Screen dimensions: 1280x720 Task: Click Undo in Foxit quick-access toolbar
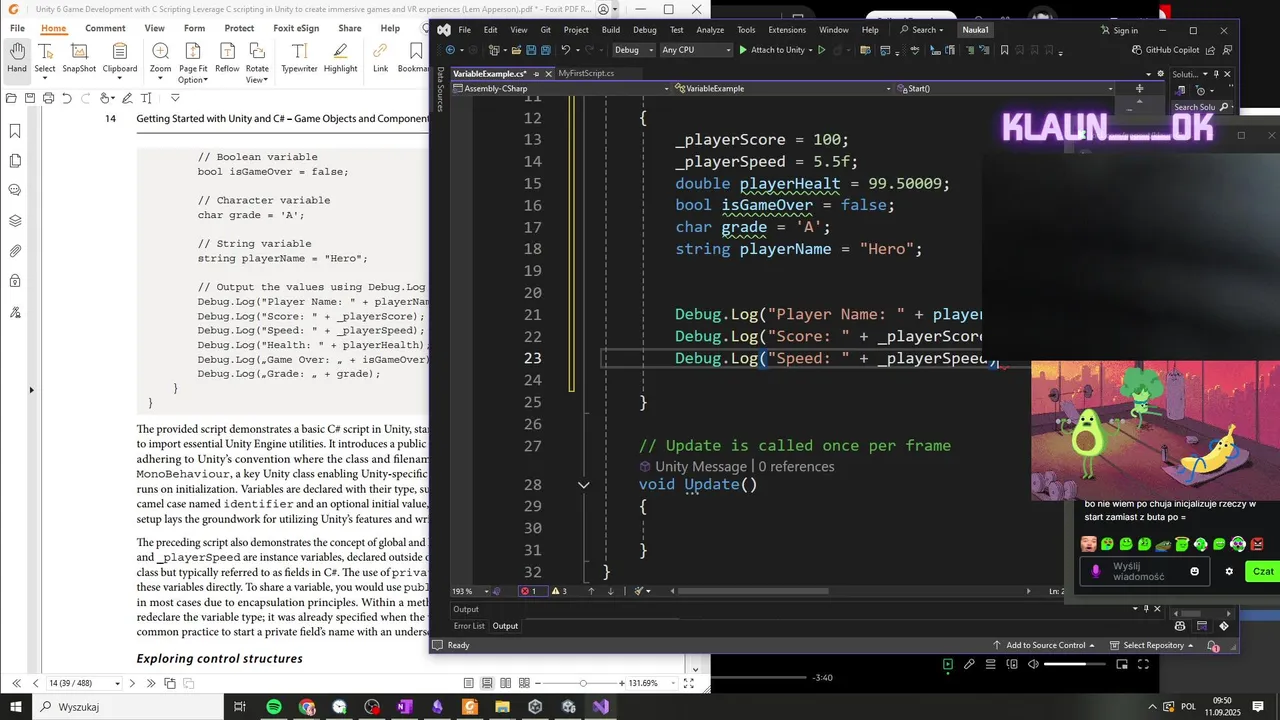[67, 98]
